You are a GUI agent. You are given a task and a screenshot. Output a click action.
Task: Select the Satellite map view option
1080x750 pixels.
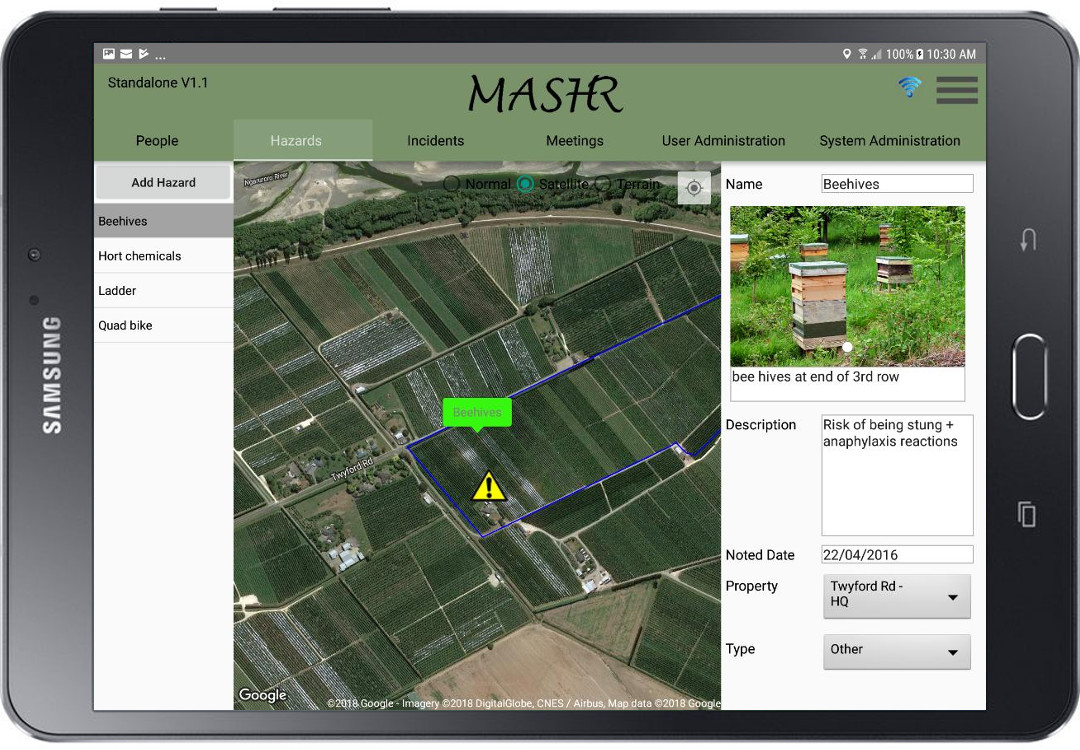point(526,184)
